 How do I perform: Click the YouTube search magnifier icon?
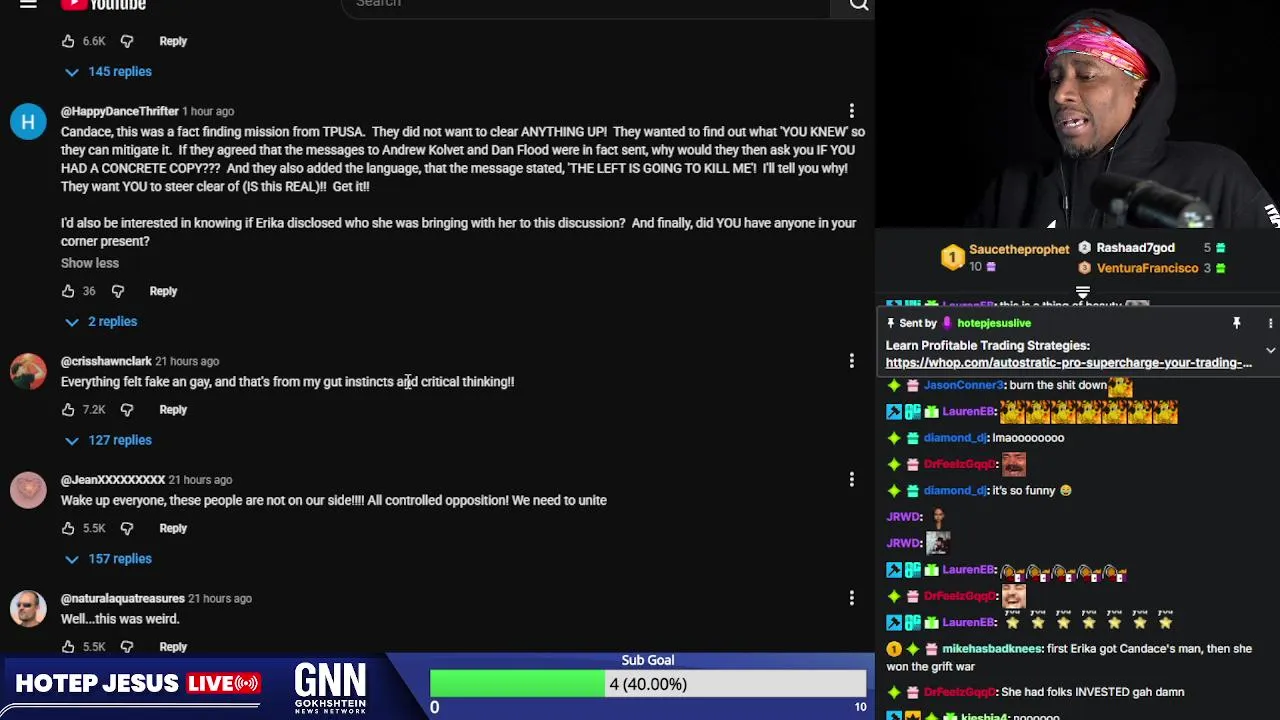coord(858,5)
